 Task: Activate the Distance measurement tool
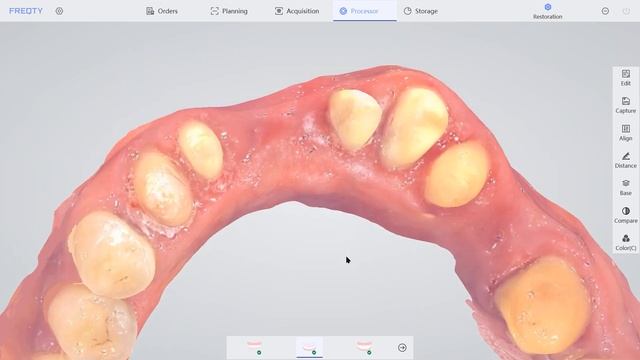(x=626, y=160)
